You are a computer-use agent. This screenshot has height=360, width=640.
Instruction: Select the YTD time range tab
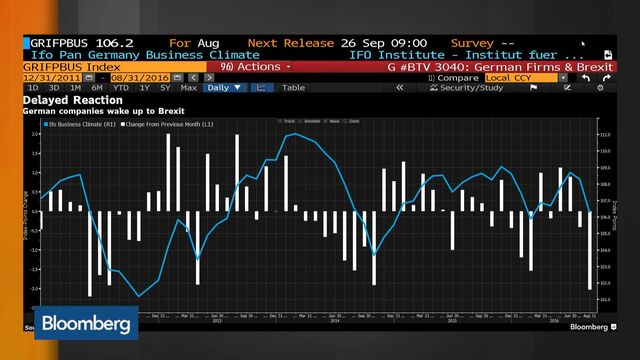pyautogui.click(x=120, y=88)
